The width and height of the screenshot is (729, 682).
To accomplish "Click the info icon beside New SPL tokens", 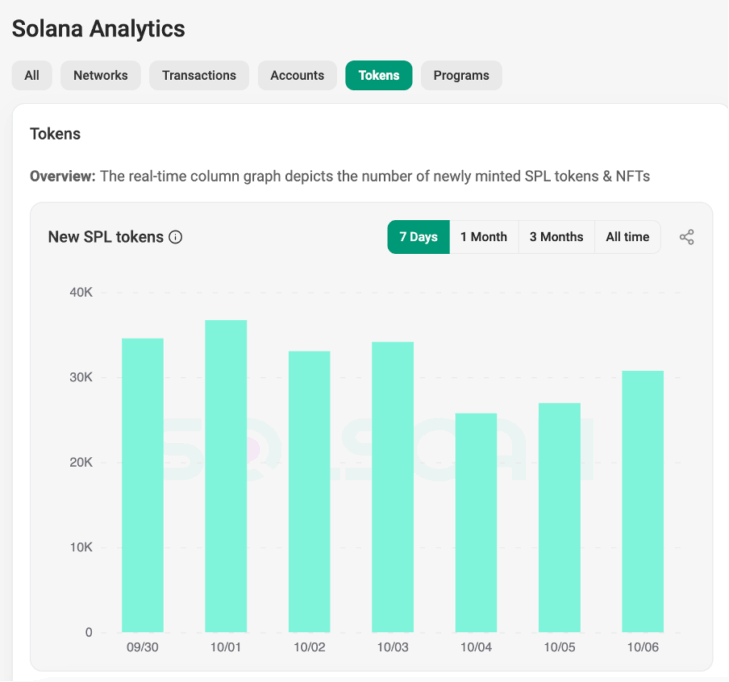I will (176, 237).
